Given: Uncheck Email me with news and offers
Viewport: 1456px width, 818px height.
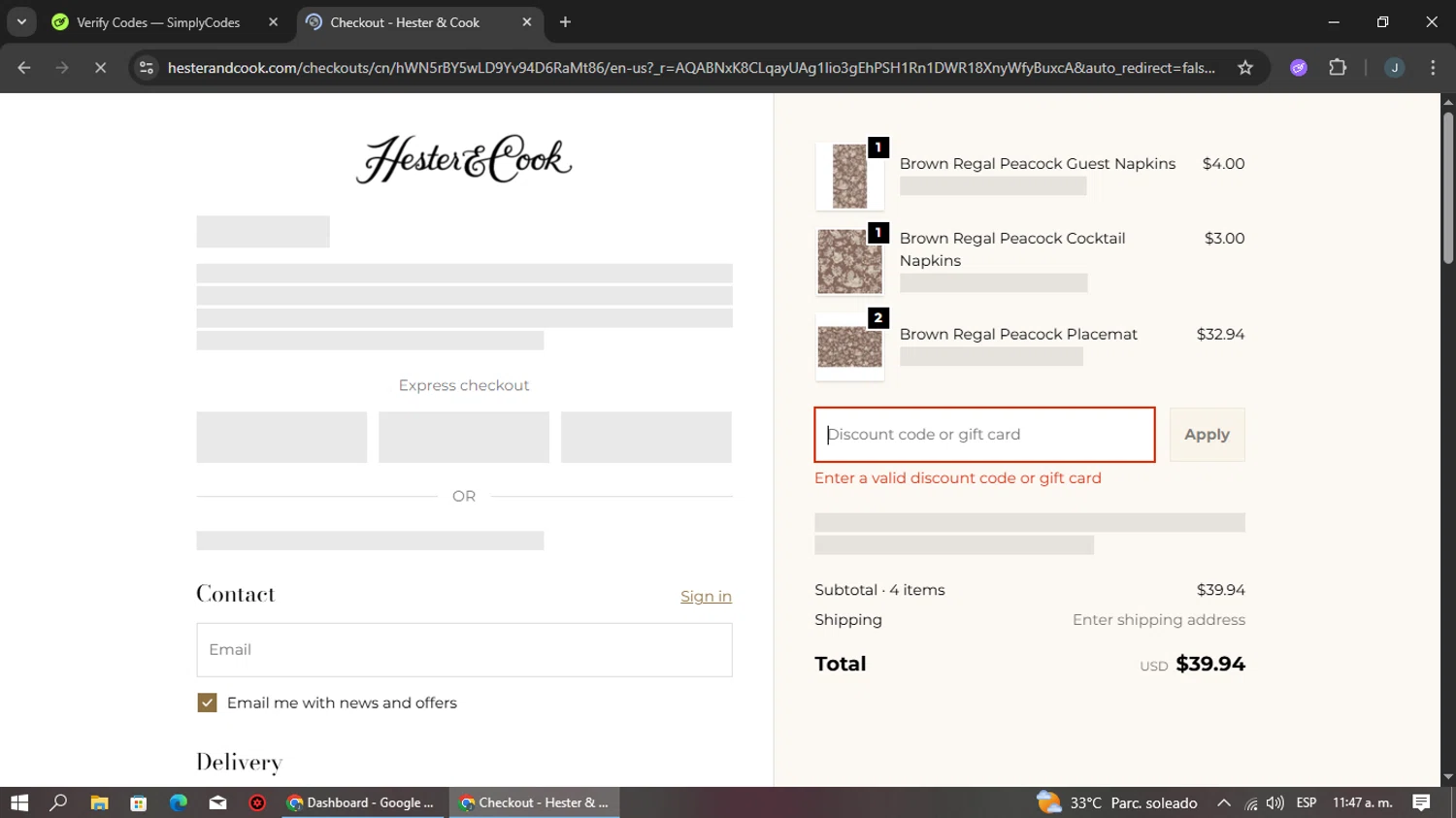Looking at the screenshot, I should click(x=207, y=703).
